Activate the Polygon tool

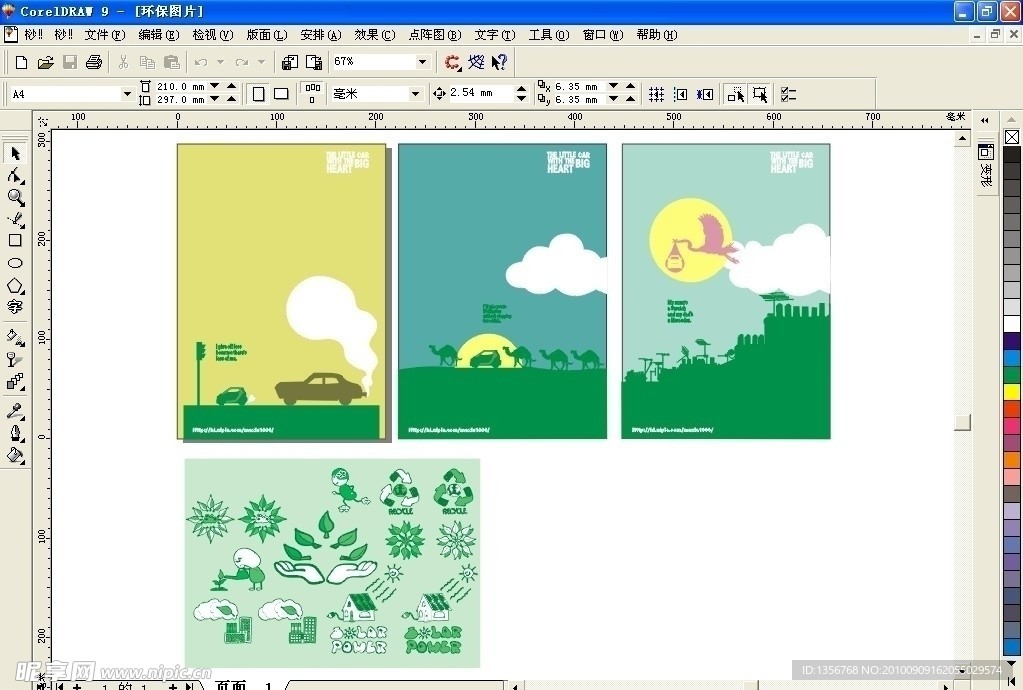tap(15, 285)
